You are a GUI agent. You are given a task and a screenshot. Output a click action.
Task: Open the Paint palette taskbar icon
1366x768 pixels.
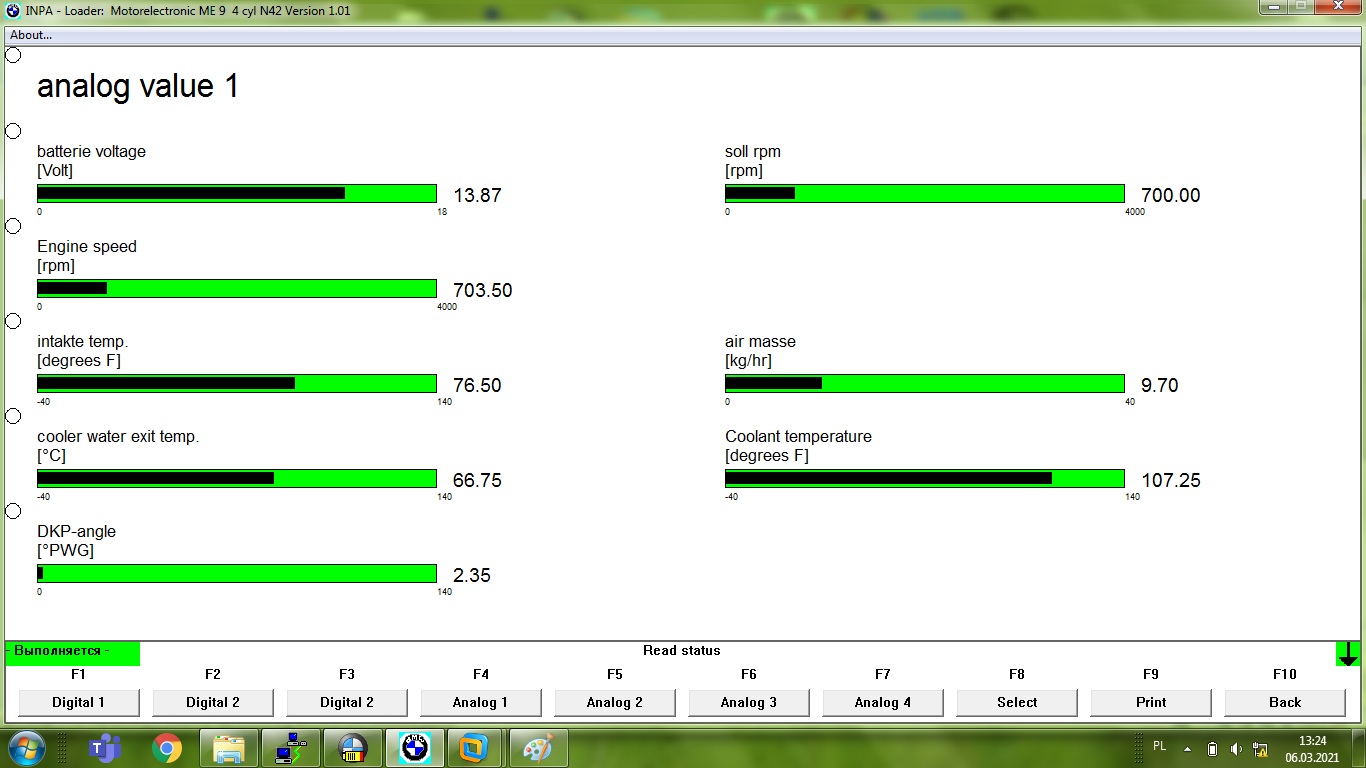point(538,747)
